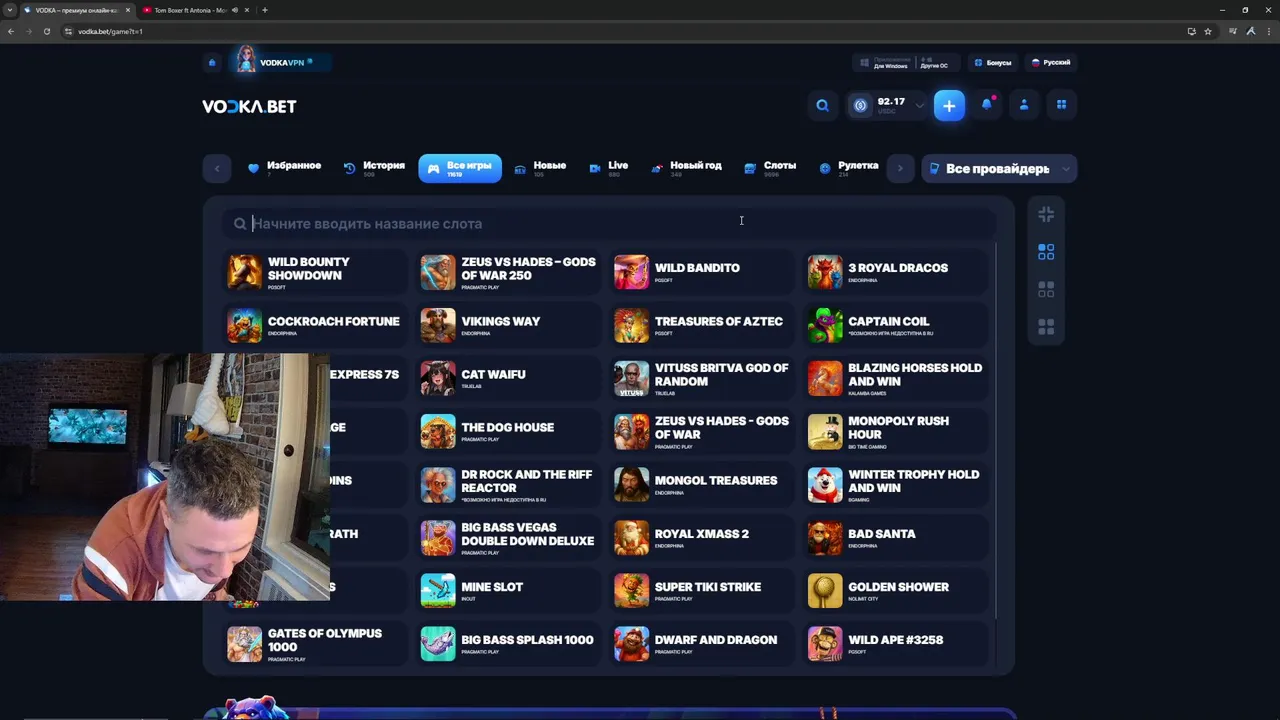Open The Dog House slot
This screenshot has width=1280, height=720.
[508, 431]
